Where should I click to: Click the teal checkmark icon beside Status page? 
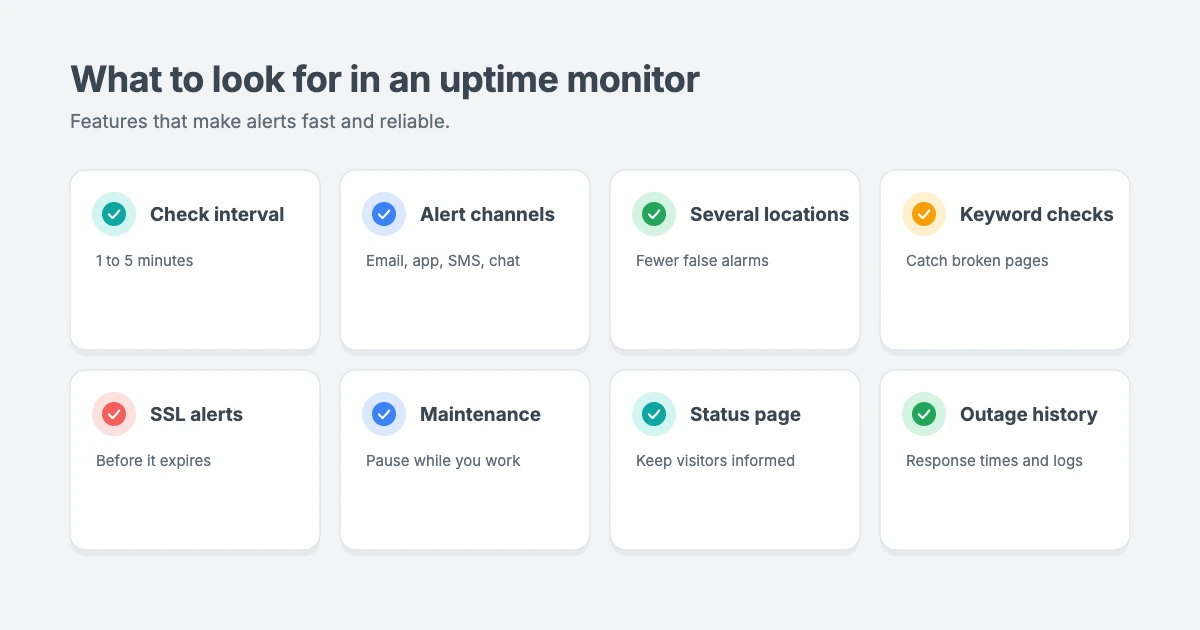pos(654,414)
